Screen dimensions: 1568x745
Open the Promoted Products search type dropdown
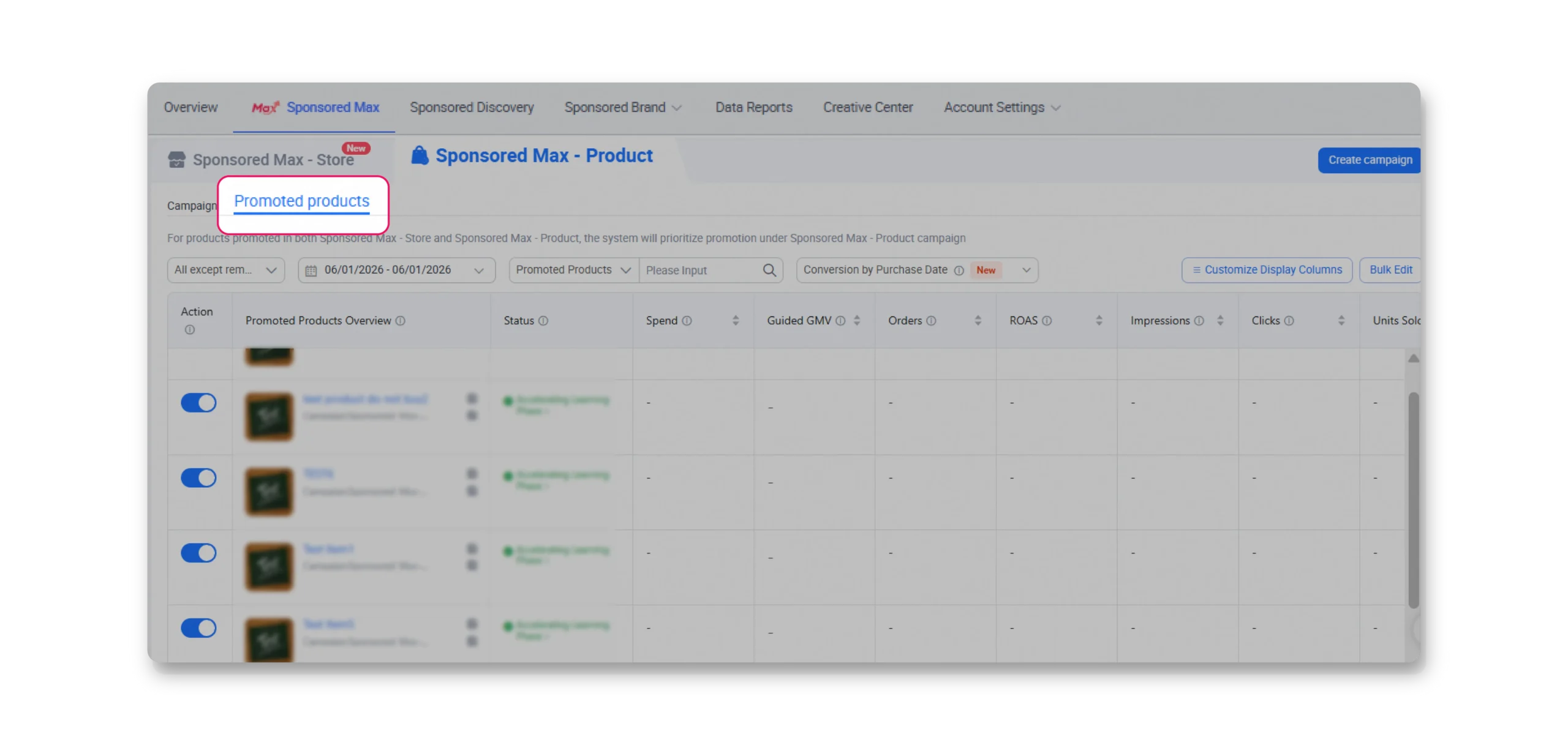pyautogui.click(x=573, y=270)
